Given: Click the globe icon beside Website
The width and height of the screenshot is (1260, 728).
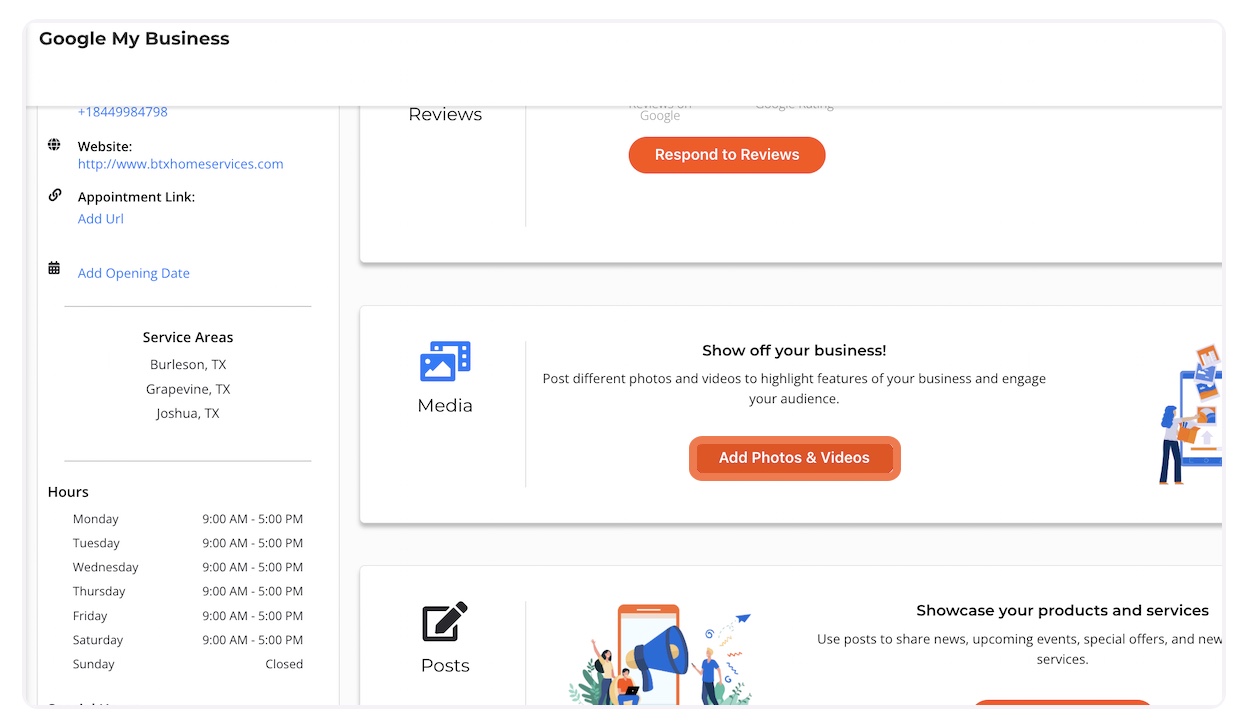Looking at the screenshot, I should click(x=54, y=146).
